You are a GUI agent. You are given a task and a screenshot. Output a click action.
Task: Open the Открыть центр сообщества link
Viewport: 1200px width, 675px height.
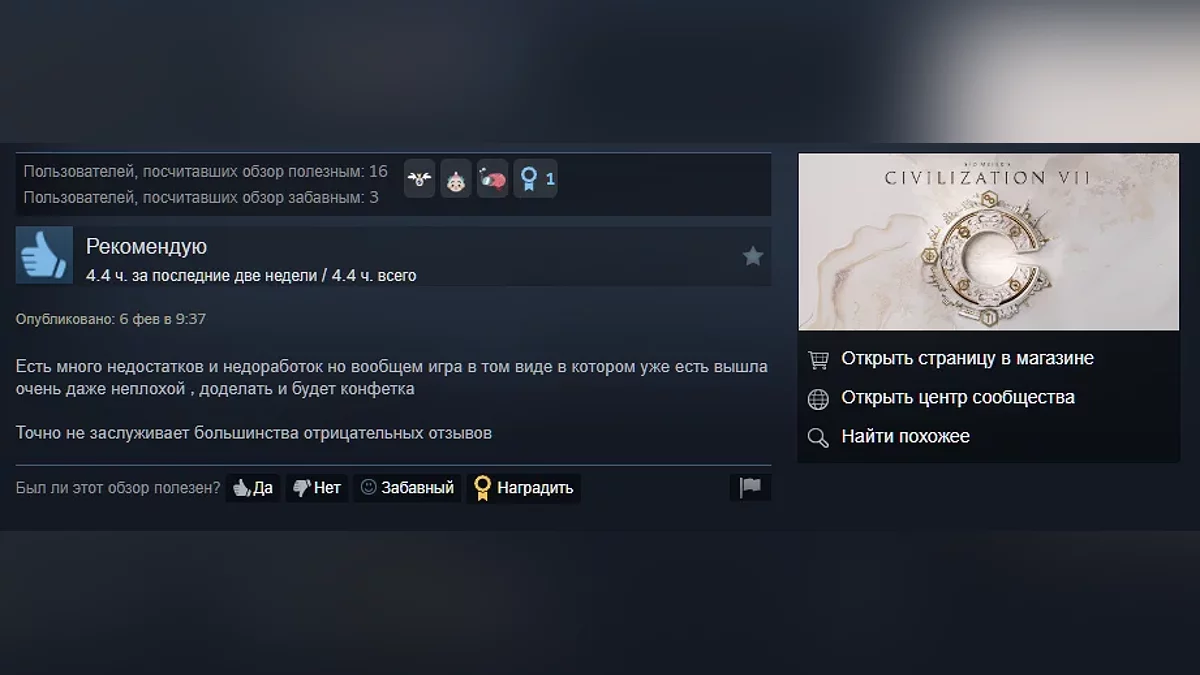(958, 397)
